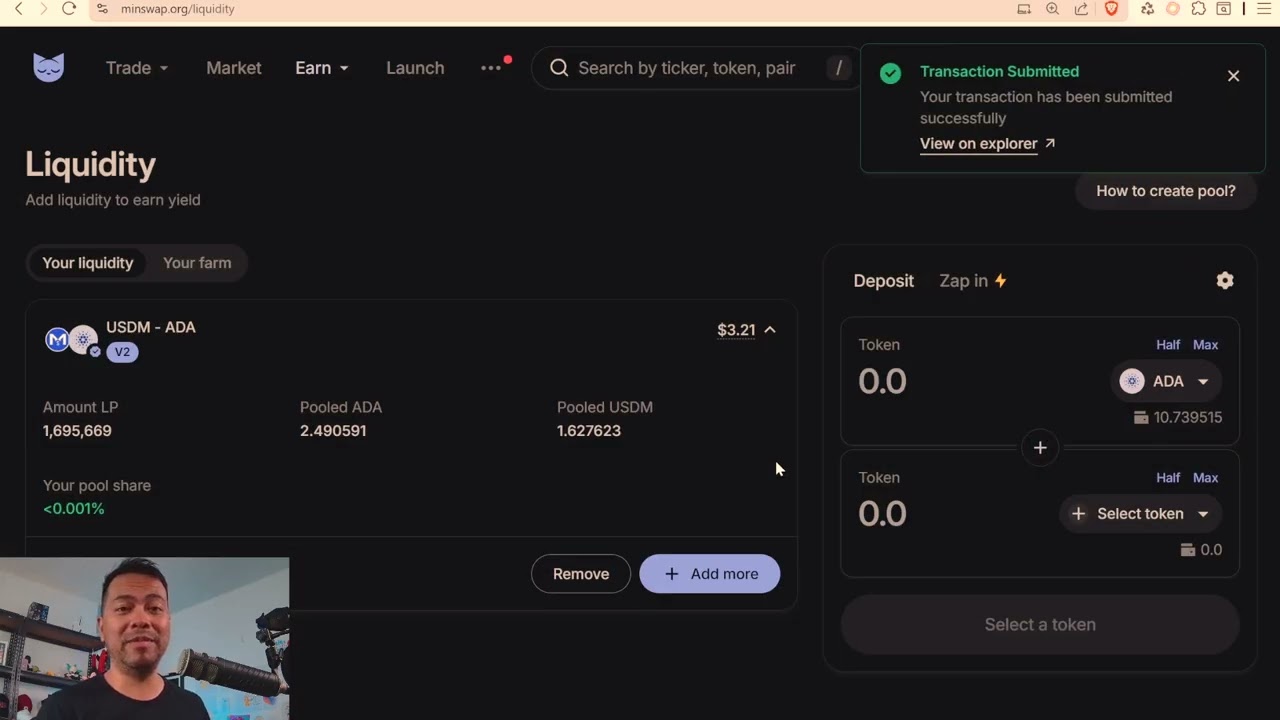Screen dimensions: 1280x720
Task: Click the disabled Select a token button
Action: click(x=1040, y=625)
